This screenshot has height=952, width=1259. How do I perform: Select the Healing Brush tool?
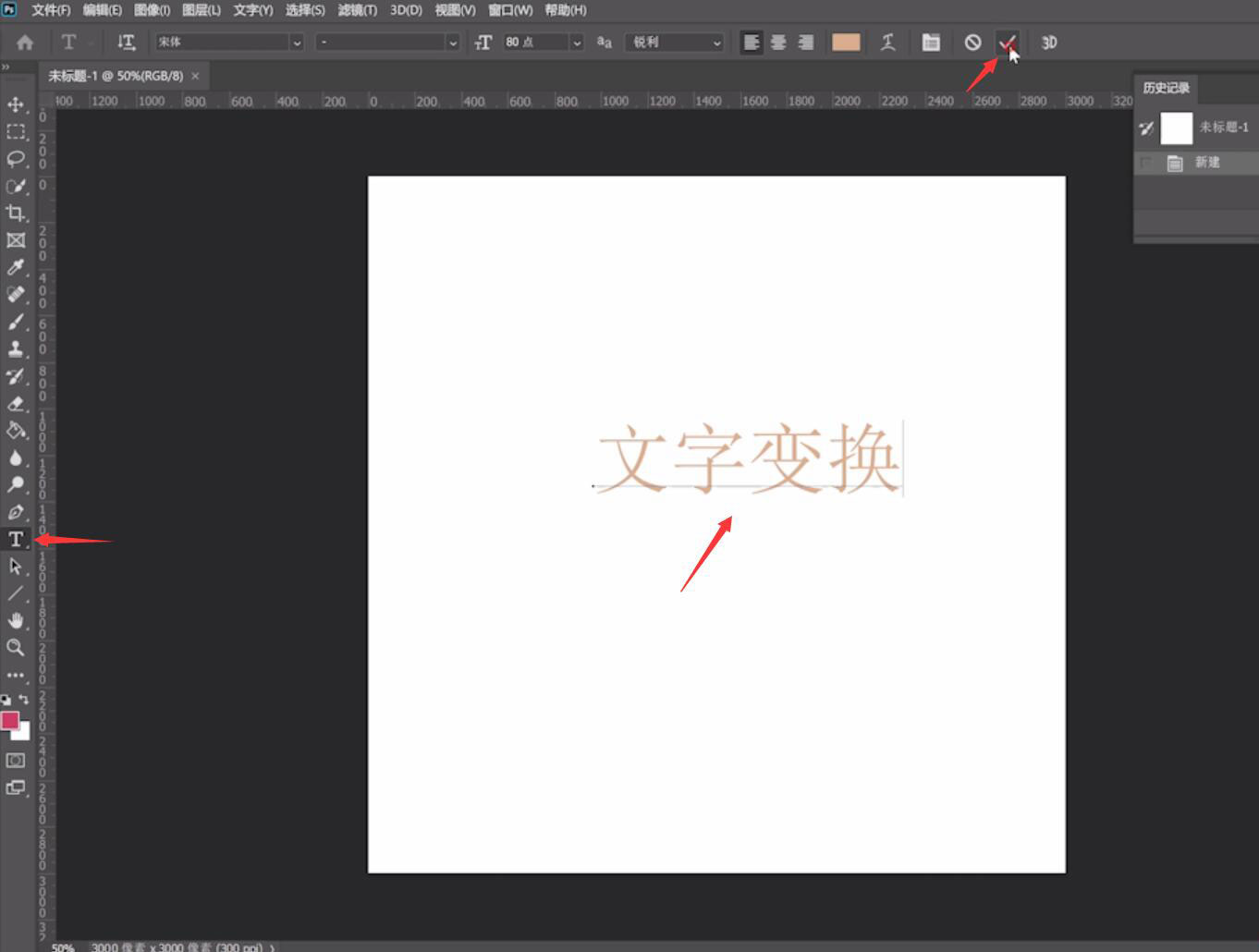[x=16, y=295]
